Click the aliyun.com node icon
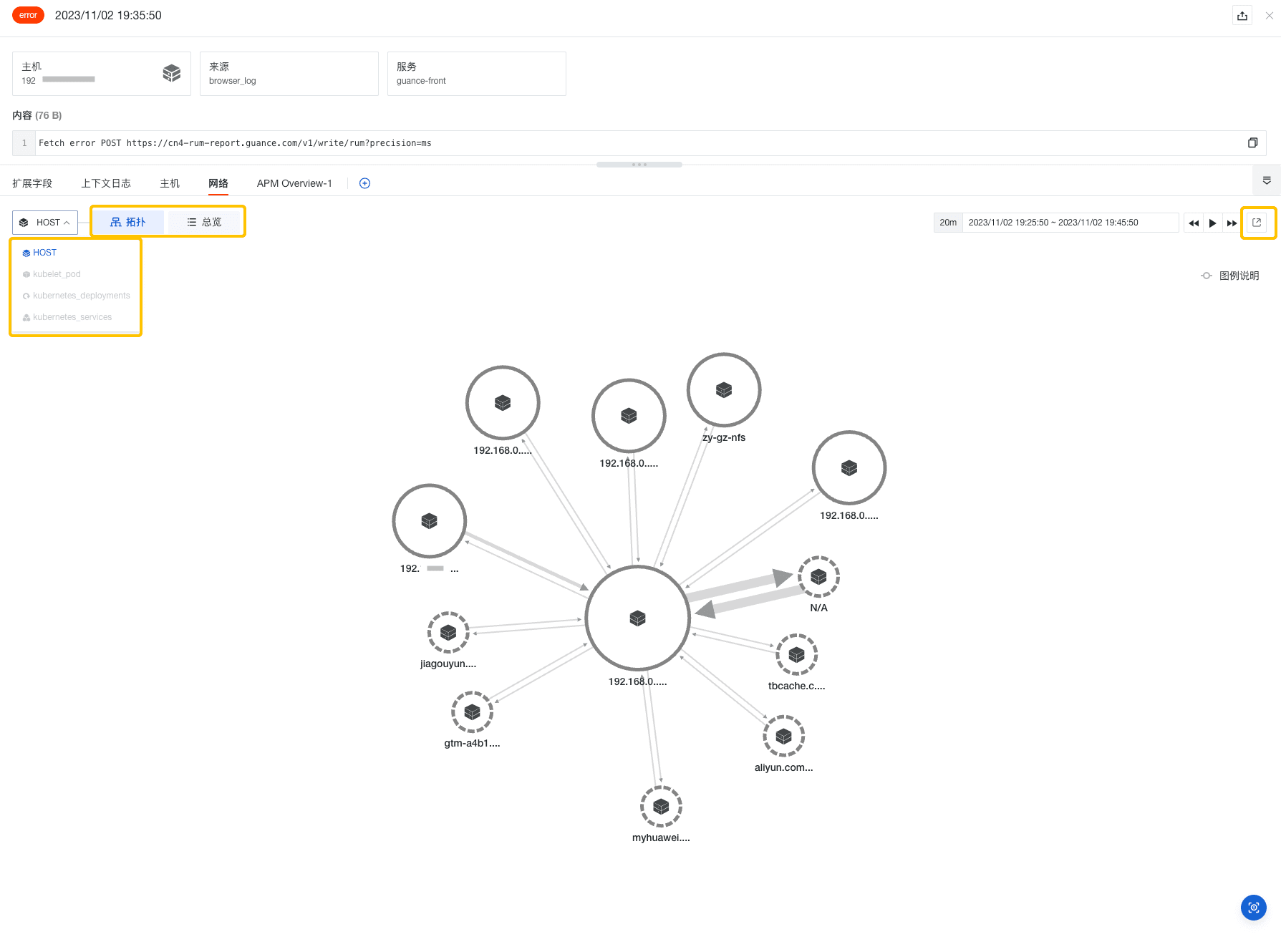The height and width of the screenshot is (952, 1281). point(783,736)
